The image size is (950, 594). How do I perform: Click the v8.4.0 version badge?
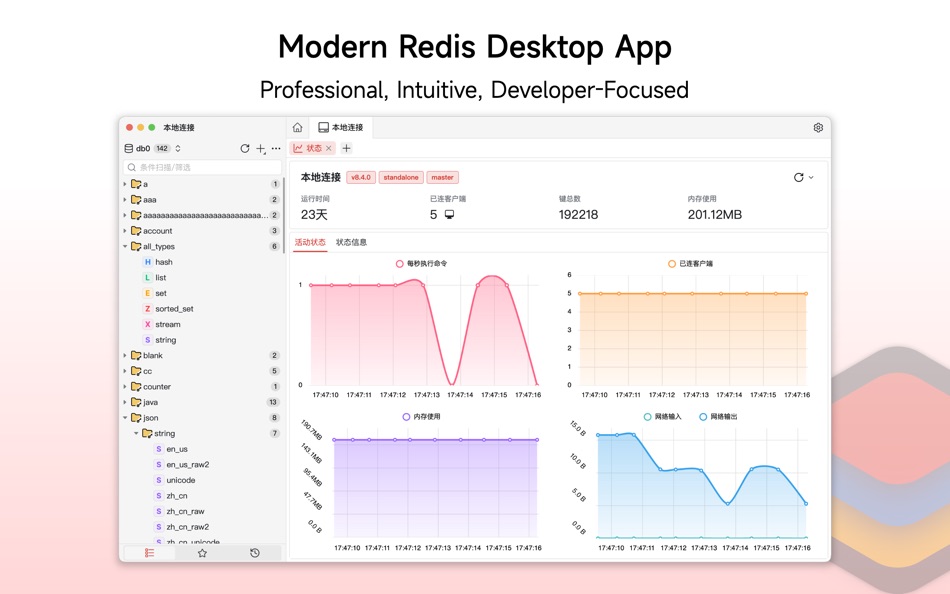coord(360,177)
